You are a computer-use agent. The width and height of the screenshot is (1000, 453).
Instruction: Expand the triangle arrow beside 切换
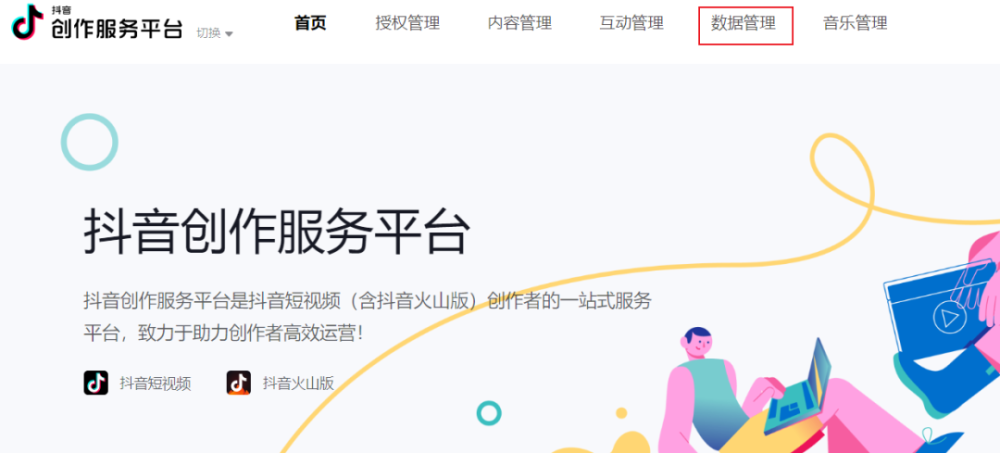(229, 34)
